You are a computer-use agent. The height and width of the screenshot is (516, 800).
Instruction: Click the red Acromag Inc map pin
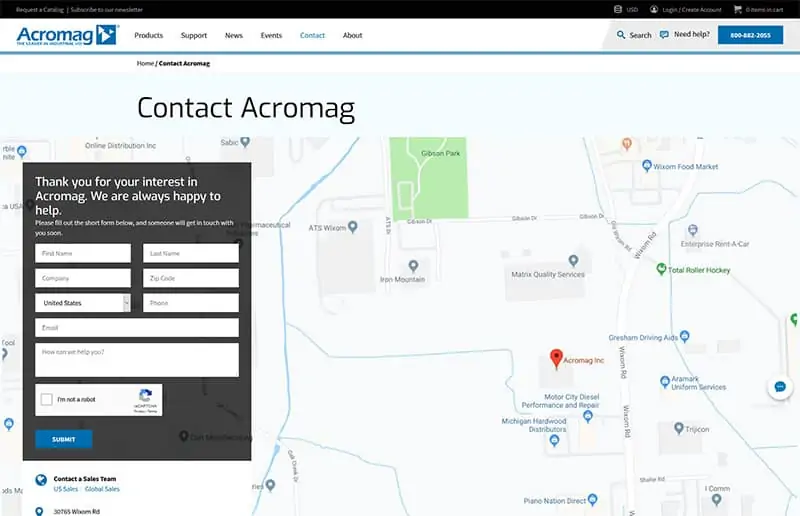point(556,358)
